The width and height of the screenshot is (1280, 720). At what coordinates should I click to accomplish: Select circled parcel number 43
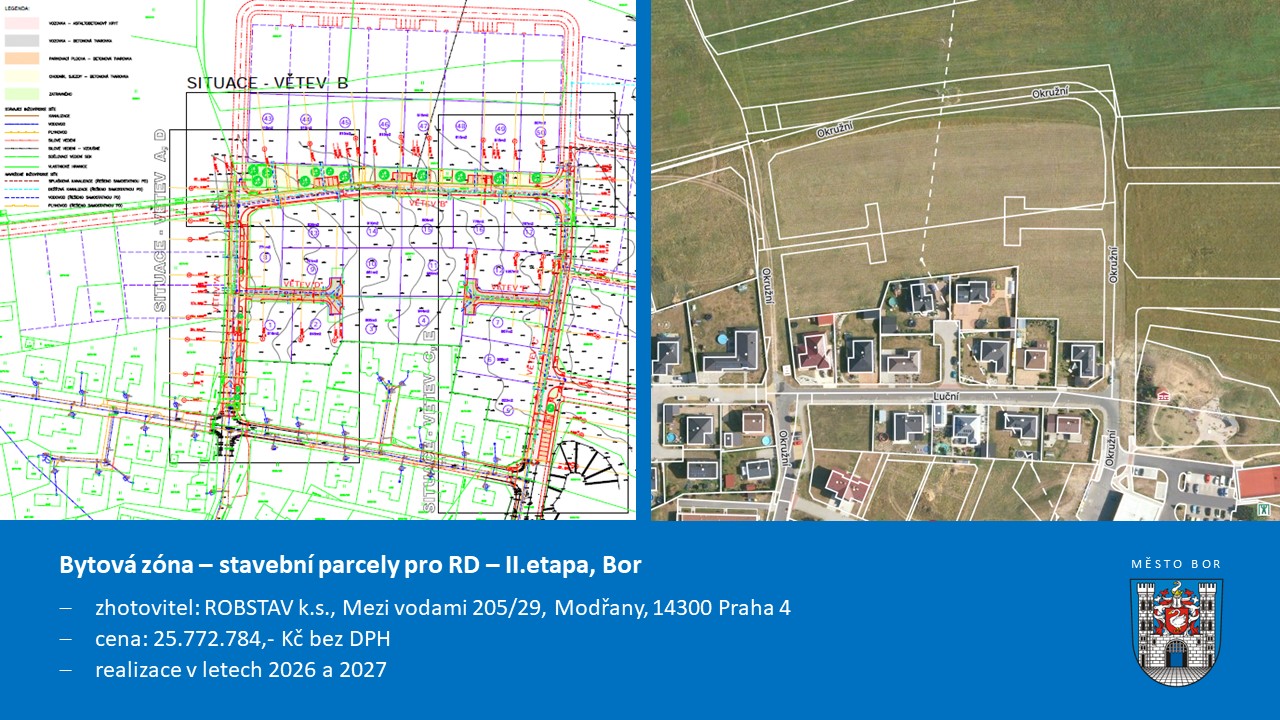pos(268,119)
